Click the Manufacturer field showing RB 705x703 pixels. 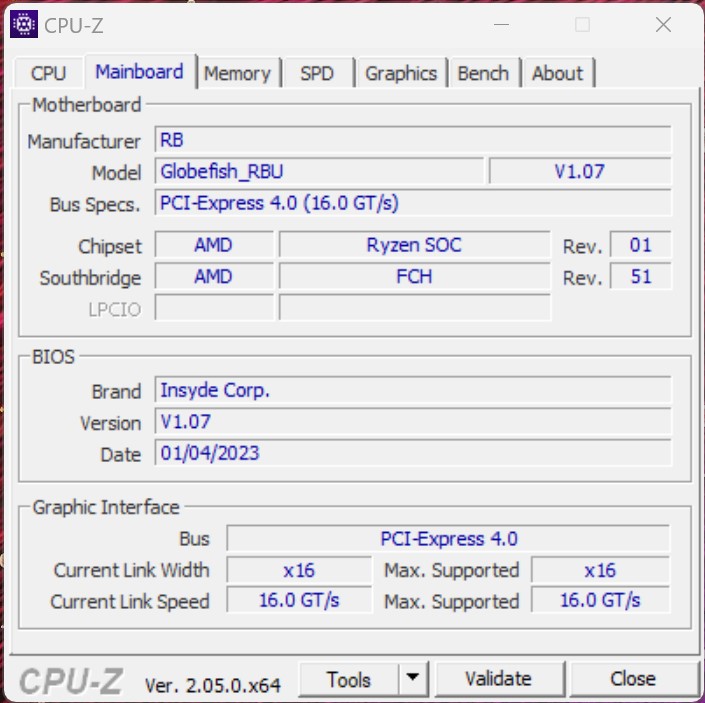click(x=413, y=140)
